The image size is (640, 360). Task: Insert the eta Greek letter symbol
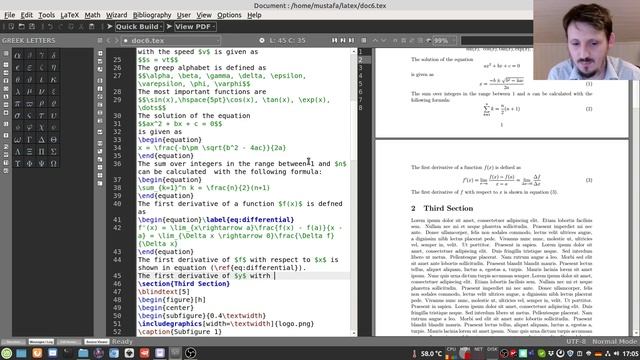(53, 68)
